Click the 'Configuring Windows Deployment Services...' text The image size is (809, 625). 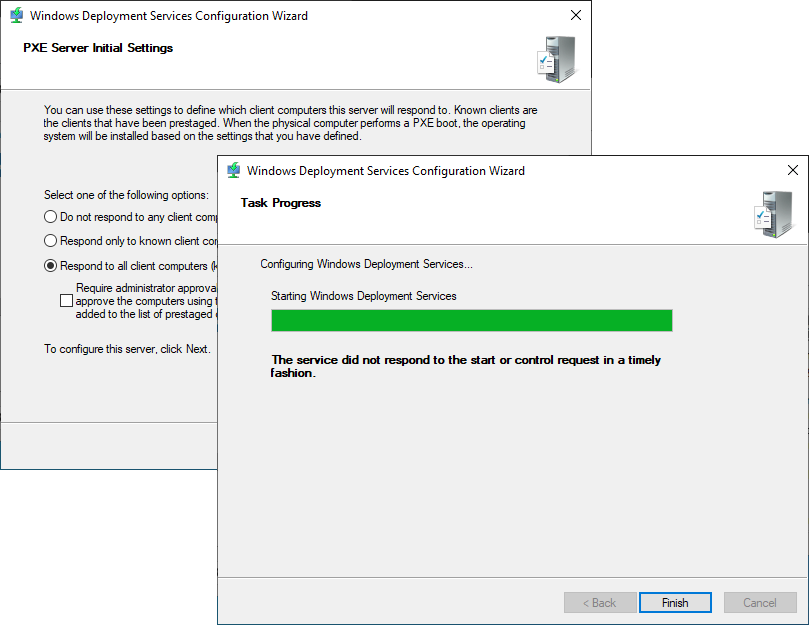pos(366,264)
